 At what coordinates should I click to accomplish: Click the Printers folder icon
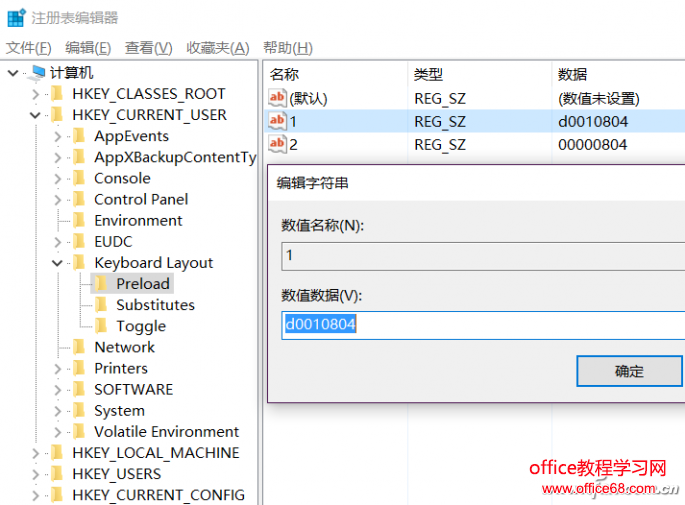pos(79,368)
